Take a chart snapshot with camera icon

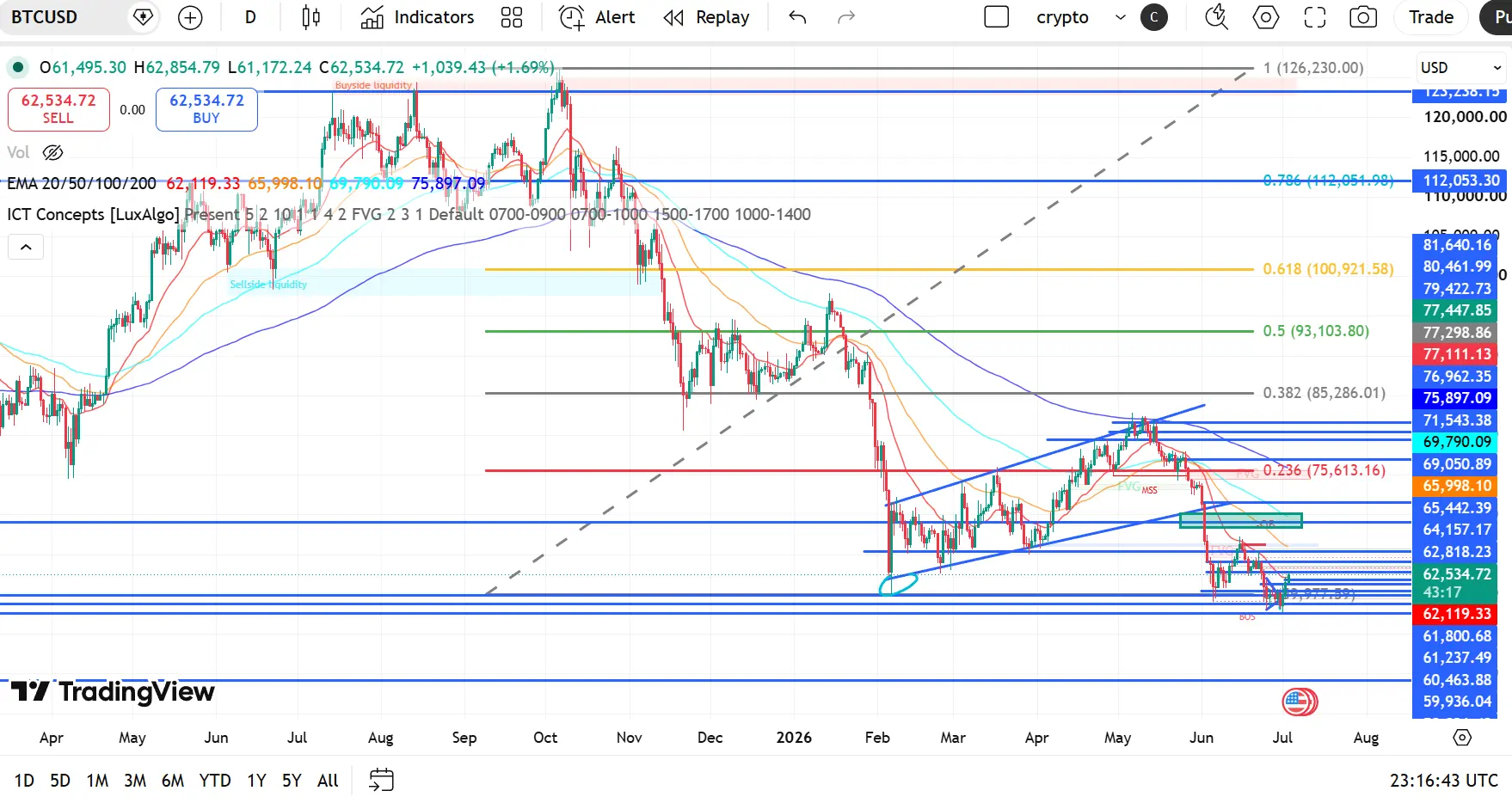pos(1363,17)
